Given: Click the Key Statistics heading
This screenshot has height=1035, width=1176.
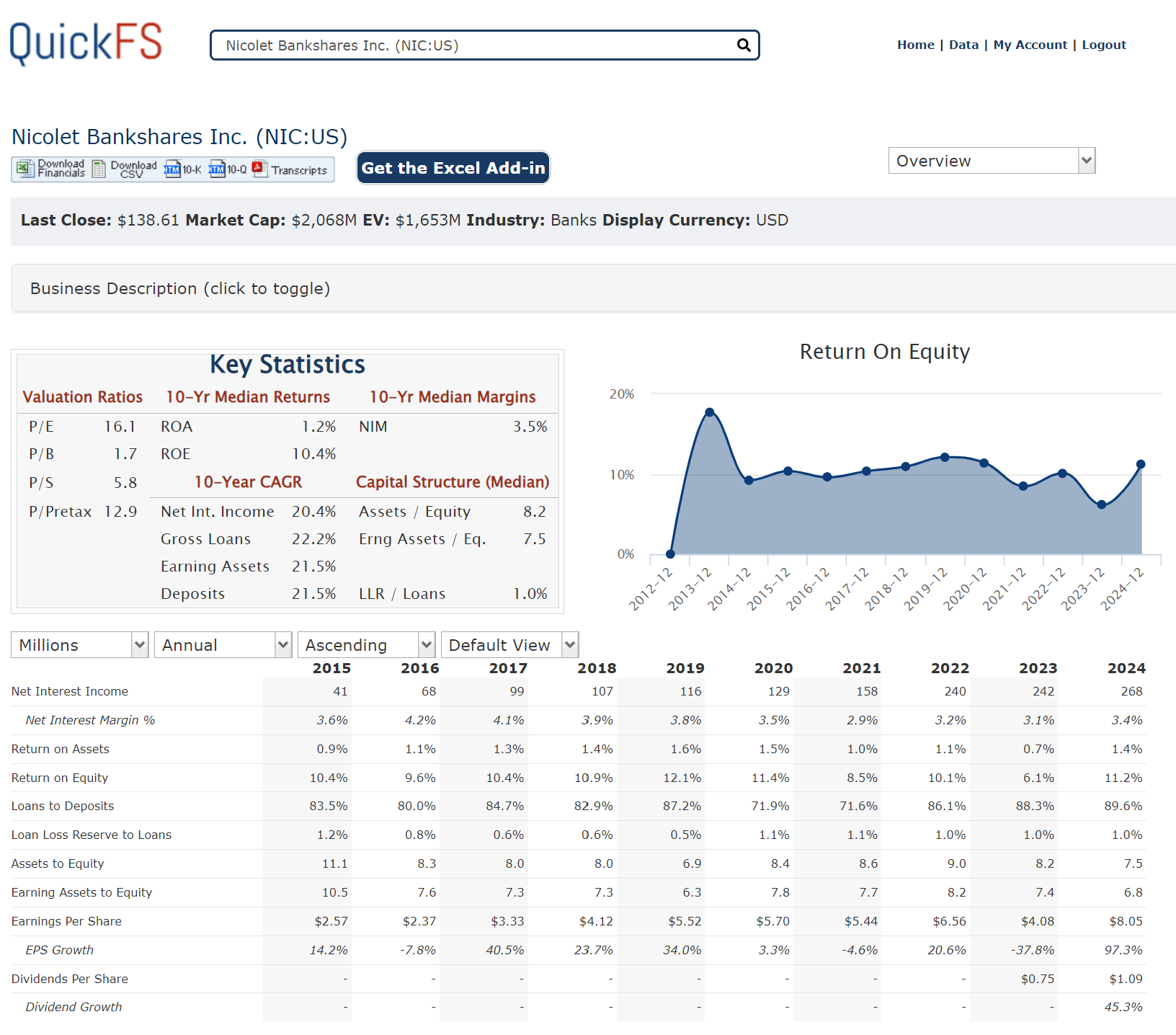Looking at the screenshot, I should click(x=288, y=365).
